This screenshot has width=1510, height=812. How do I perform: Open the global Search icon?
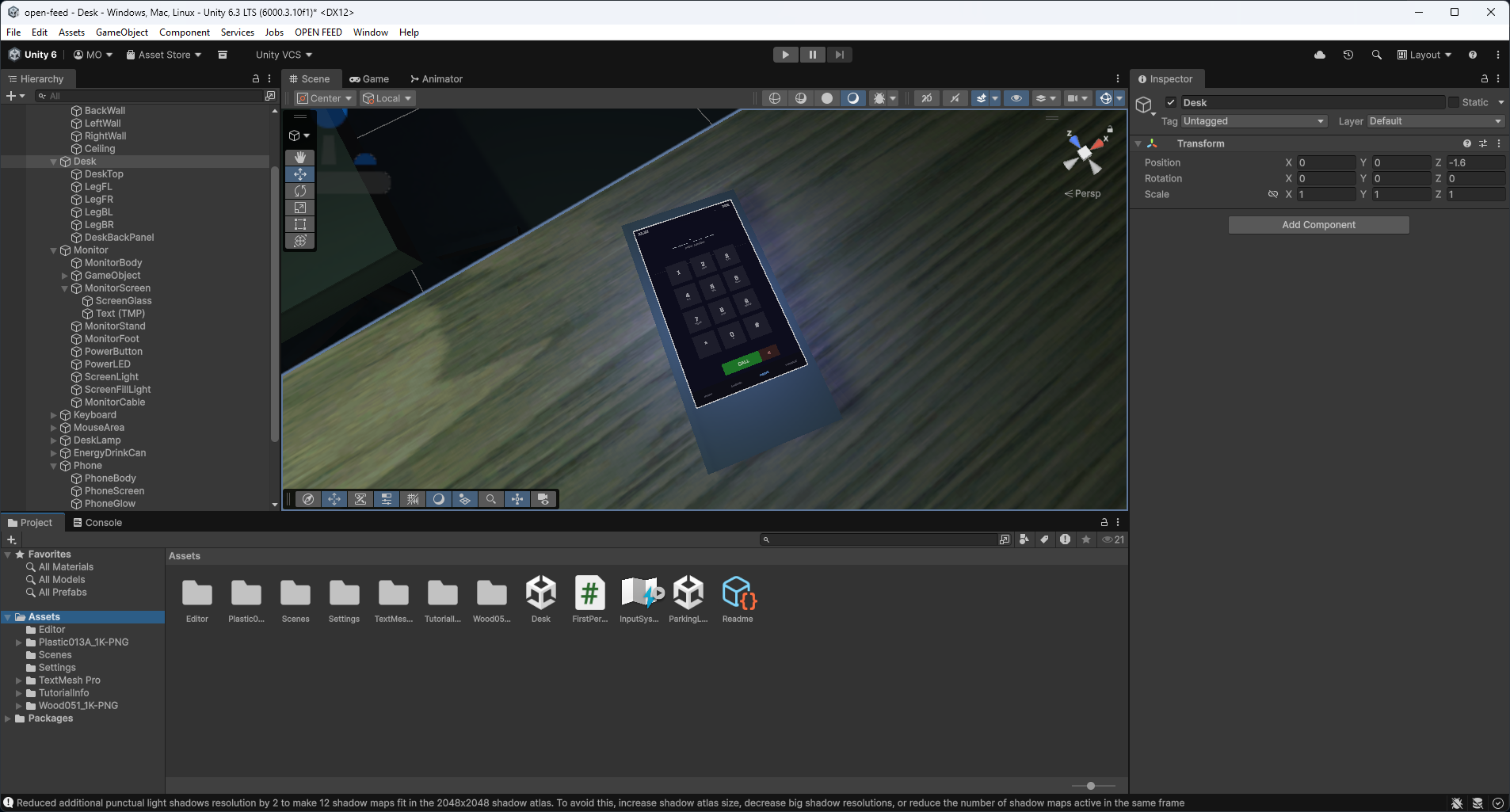click(1377, 55)
